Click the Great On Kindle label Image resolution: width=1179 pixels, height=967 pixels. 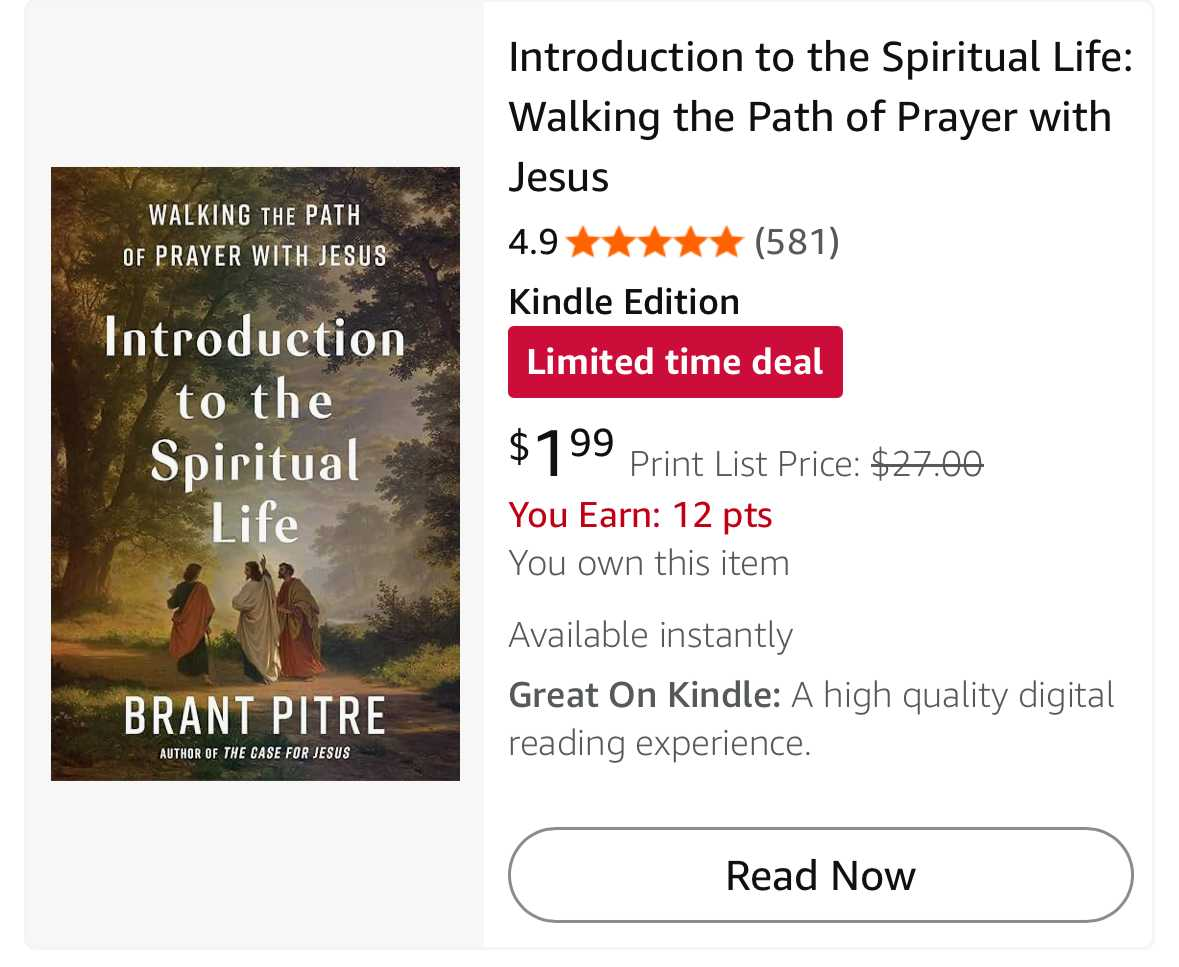coord(644,695)
